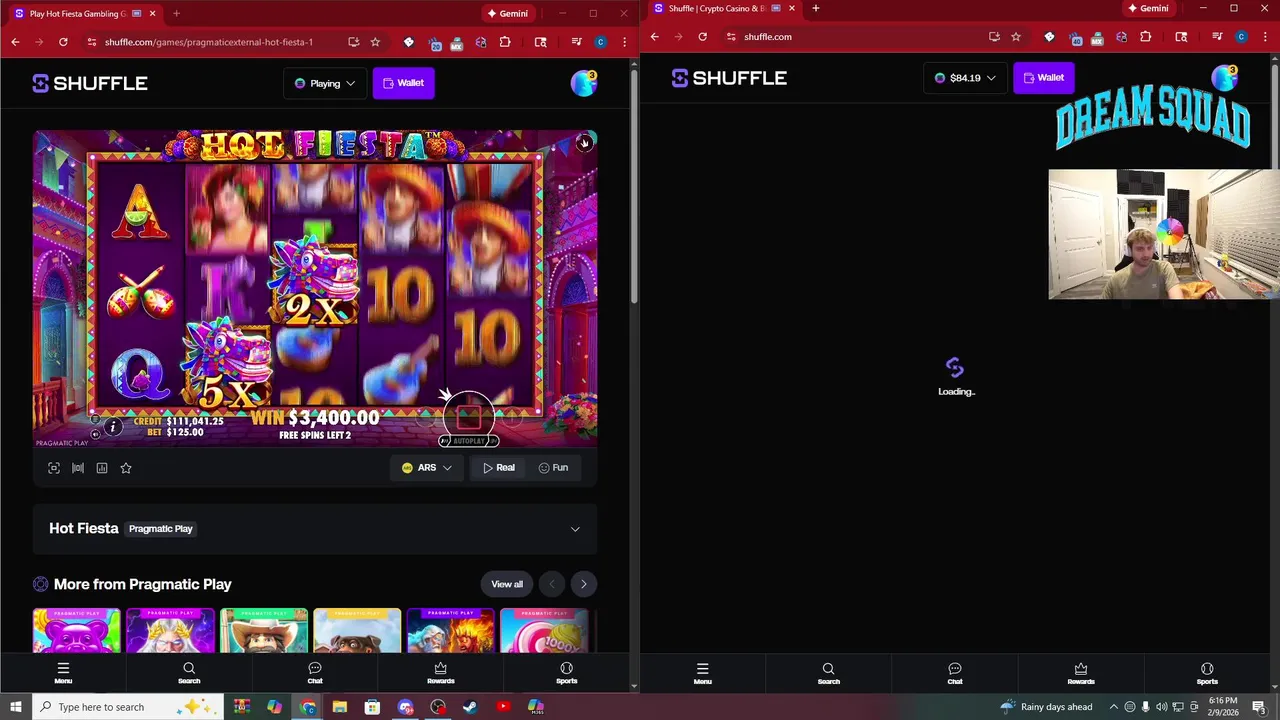The image size is (1280, 720).
Task: Open Chat in right window bottom bar
Action: click(955, 674)
